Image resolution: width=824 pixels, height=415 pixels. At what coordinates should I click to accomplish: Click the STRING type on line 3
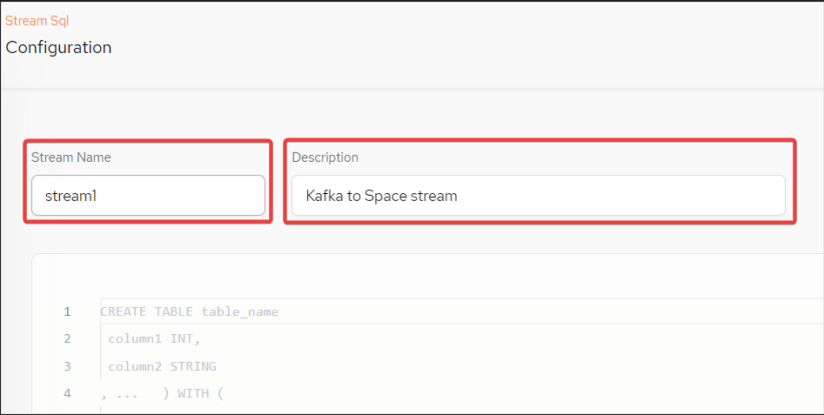(193, 366)
